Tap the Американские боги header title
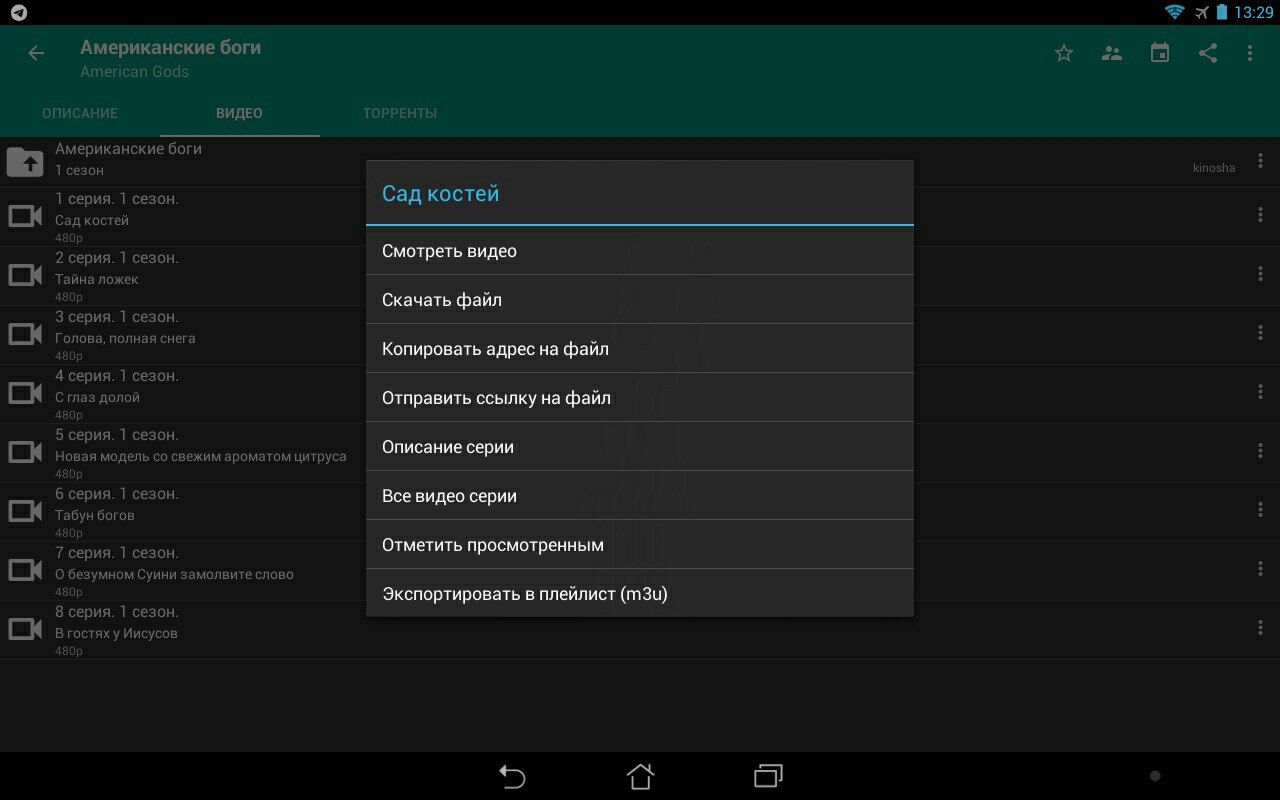Screen dimensions: 1280x800 [x=170, y=47]
